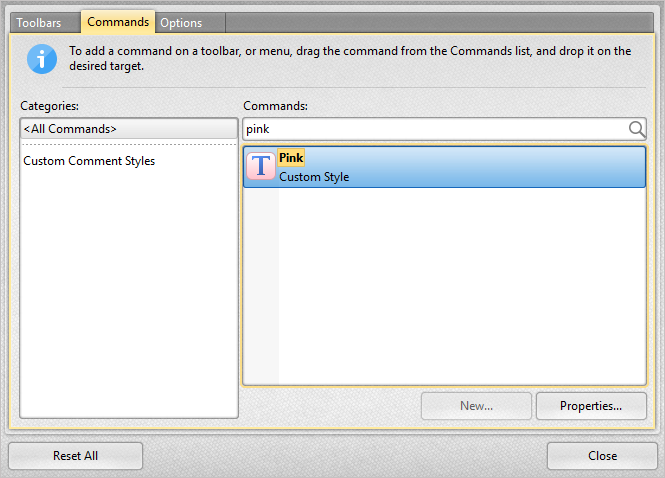Screen dimensions: 665x478
Task: Click into the command search field
Action: coord(430,129)
